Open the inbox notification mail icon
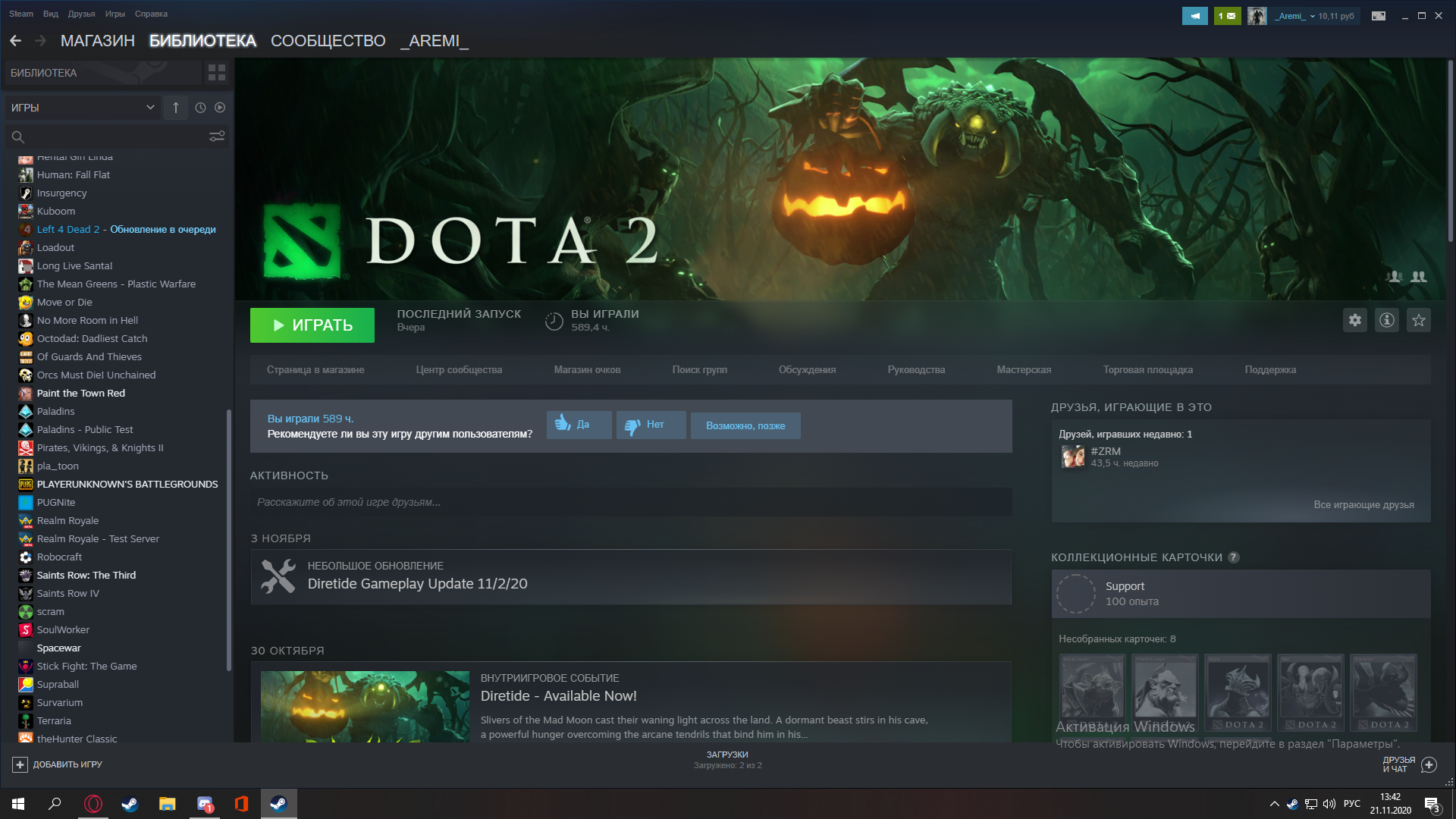 (x=1227, y=16)
